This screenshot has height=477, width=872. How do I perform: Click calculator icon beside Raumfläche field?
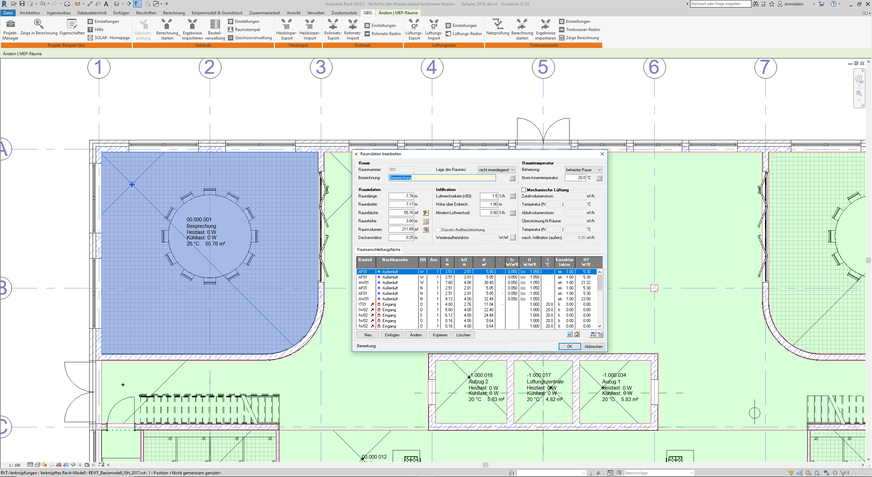click(x=426, y=213)
